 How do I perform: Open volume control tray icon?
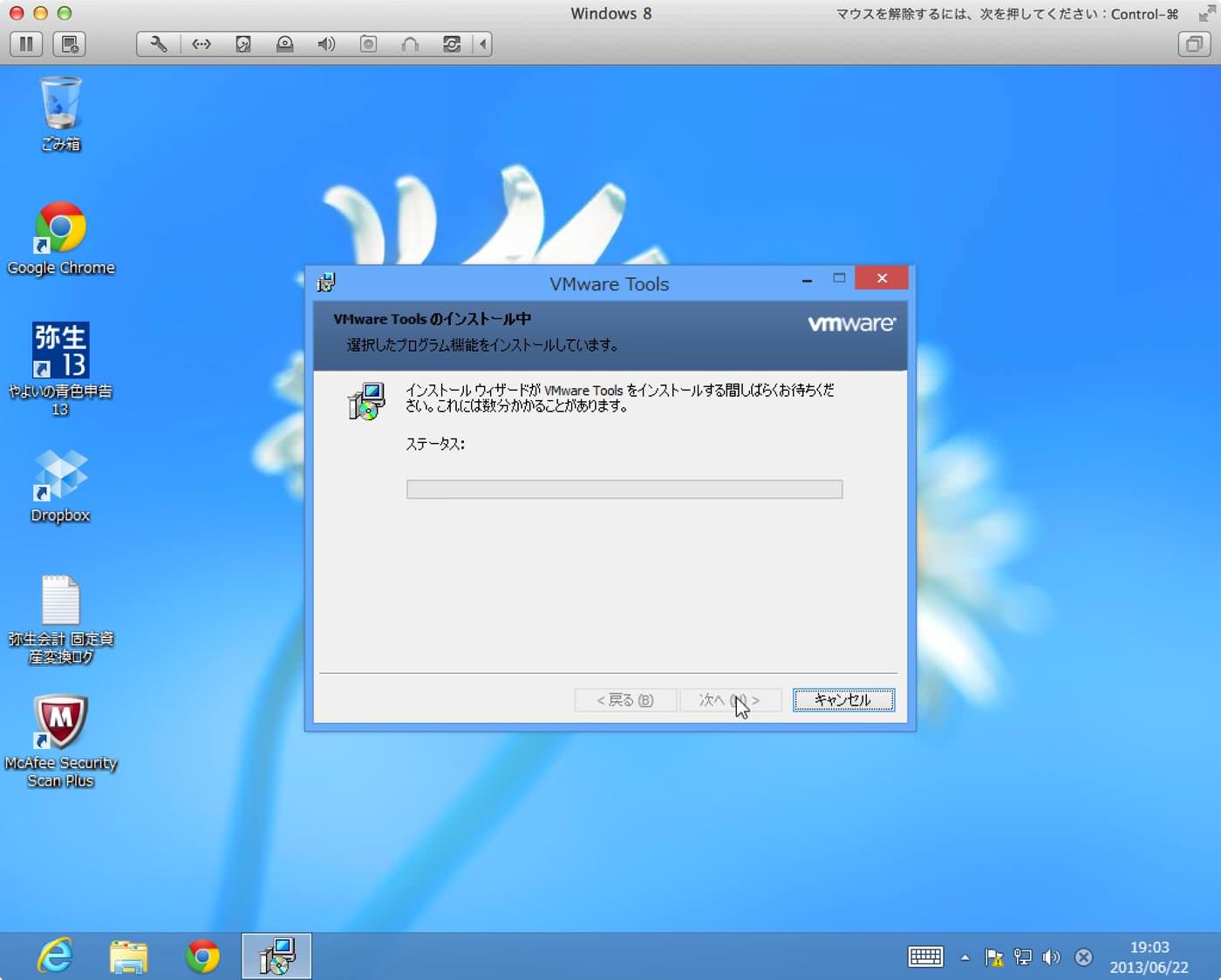click(1052, 957)
